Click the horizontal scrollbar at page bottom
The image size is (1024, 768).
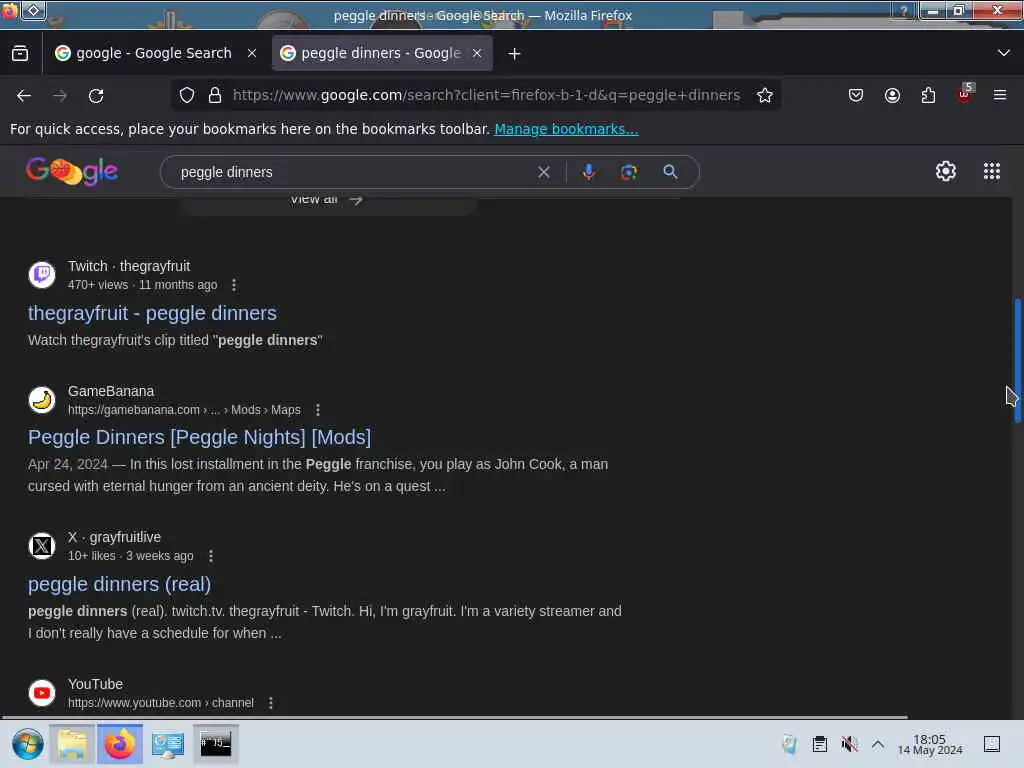(x=455, y=718)
